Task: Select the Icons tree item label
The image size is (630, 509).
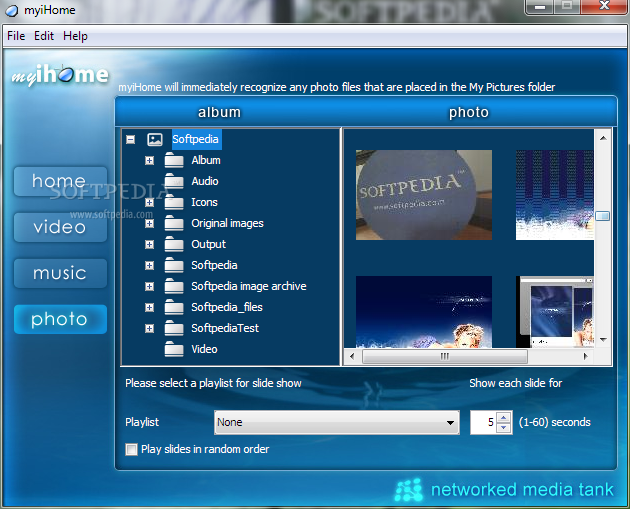Action: pos(205,202)
